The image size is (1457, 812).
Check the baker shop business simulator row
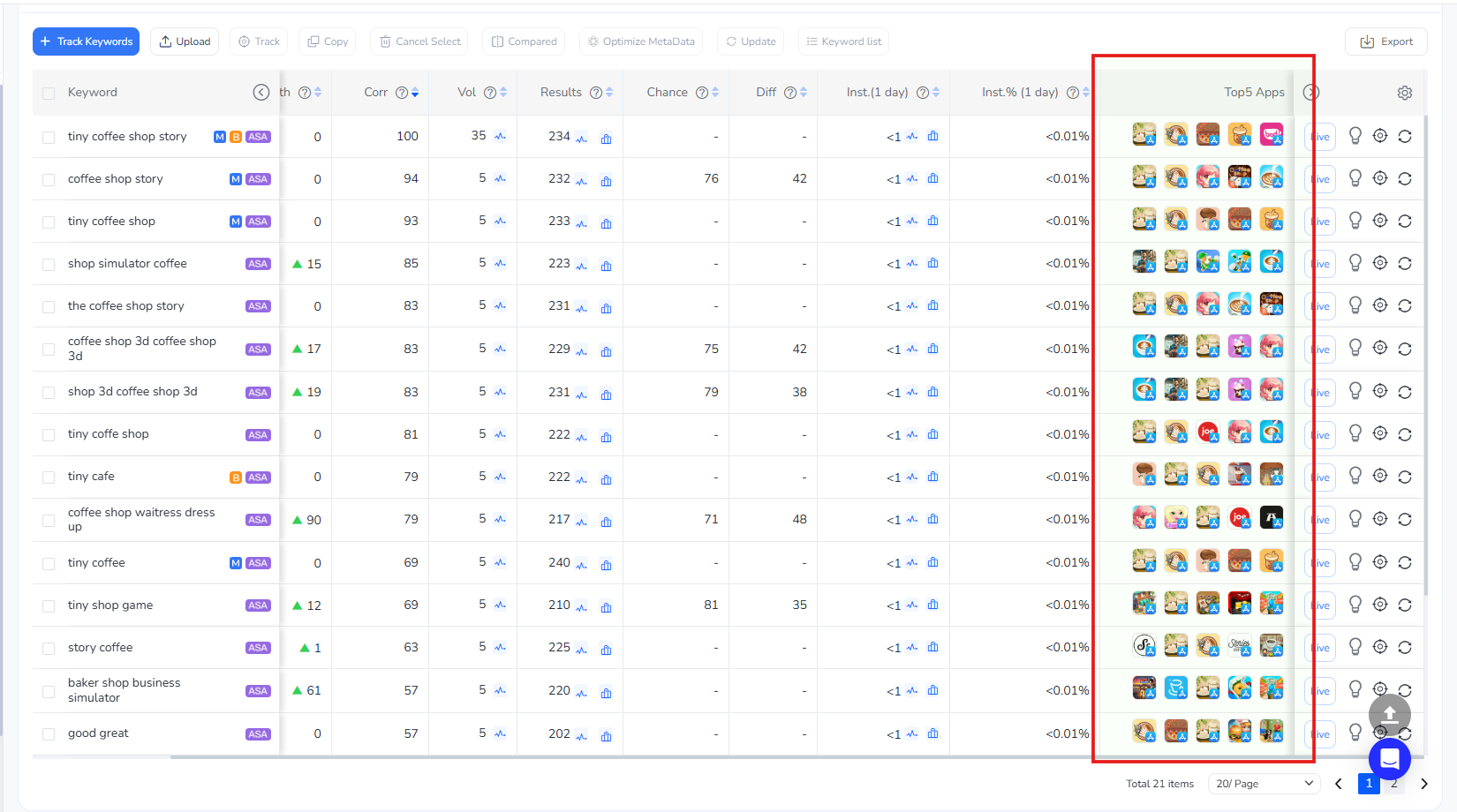(x=49, y=690)
